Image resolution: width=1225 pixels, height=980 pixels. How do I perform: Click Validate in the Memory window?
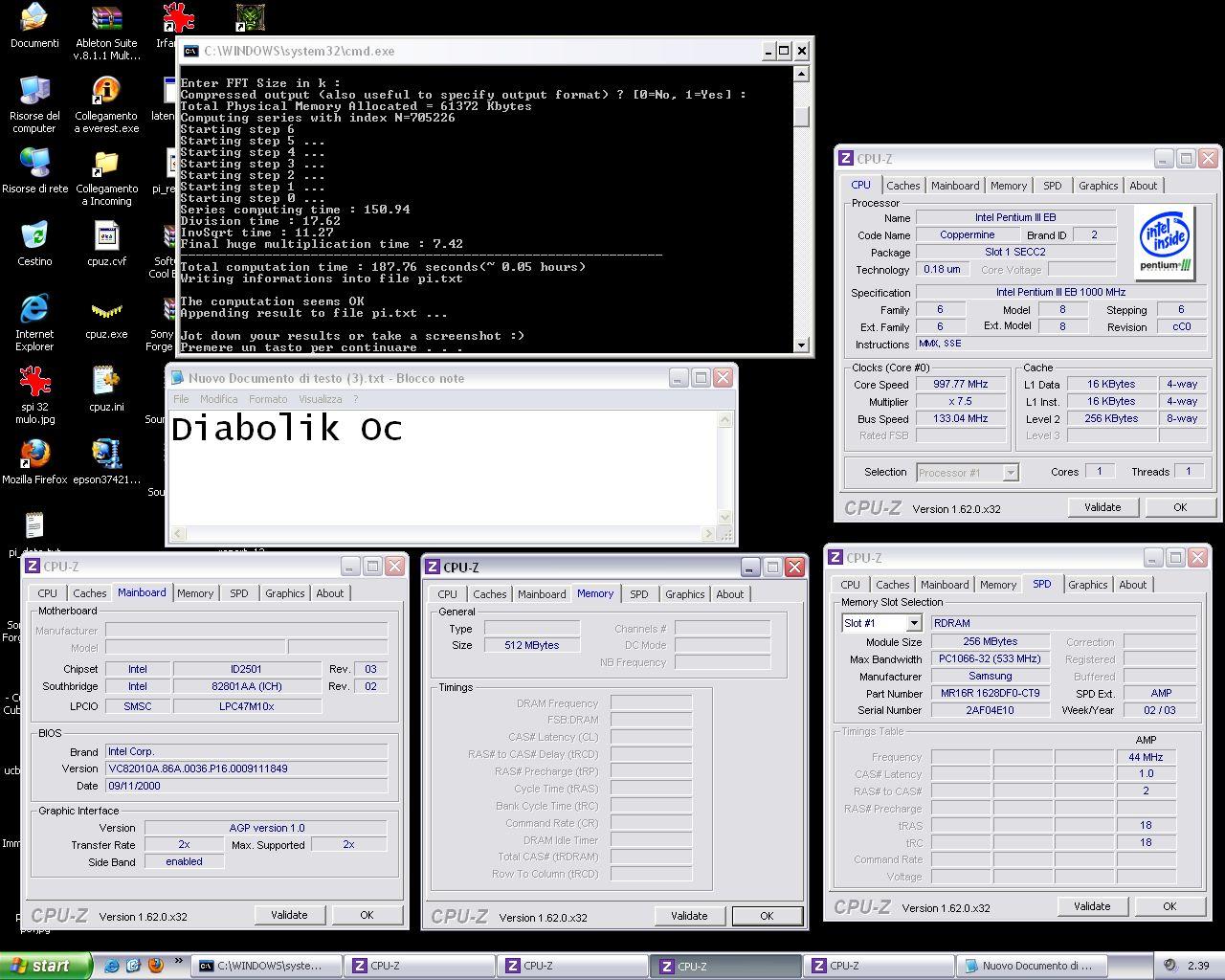pyautogui.click(x=689, y=916)
